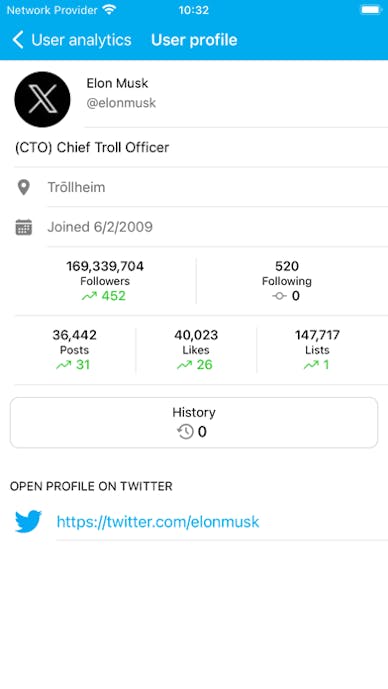Tap the posts green trend arrow
This screenshot has height=689, width=388.
pyautogui.click(x=64, y=365)
